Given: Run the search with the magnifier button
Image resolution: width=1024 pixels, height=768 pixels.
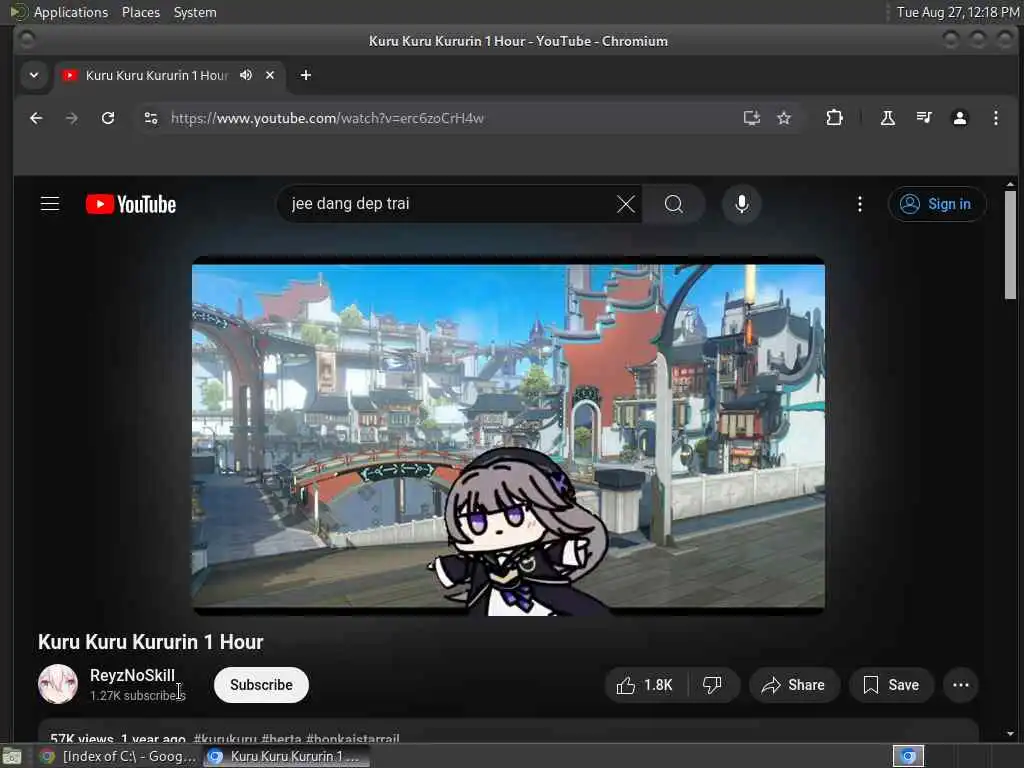Looking at the screenshot, I should click(673, 204).
